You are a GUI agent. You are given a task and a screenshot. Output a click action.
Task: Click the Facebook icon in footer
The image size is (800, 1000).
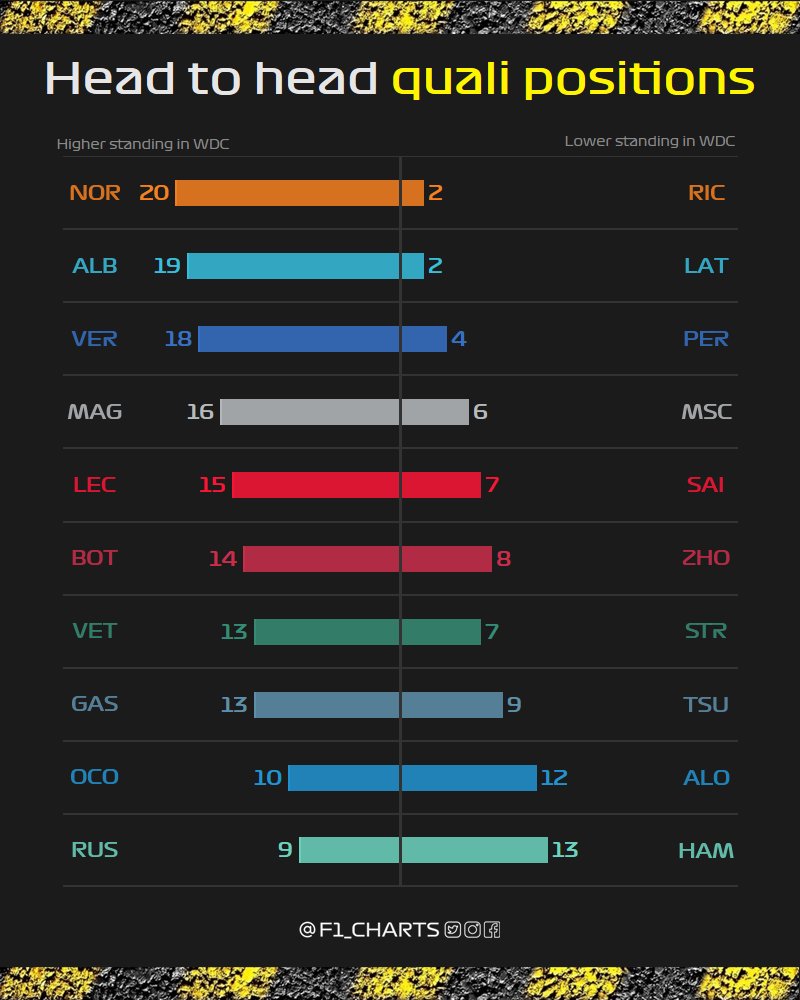tap(492, 930)
